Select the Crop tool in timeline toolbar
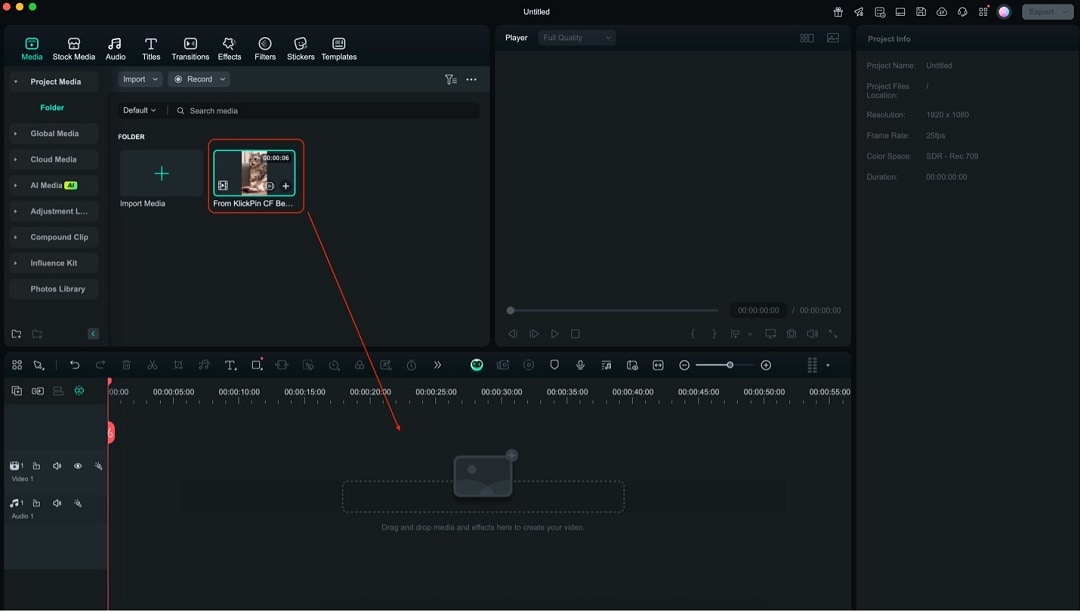Screen dimensions: 1080x613 pyautogui.click(x=178, y=366)
